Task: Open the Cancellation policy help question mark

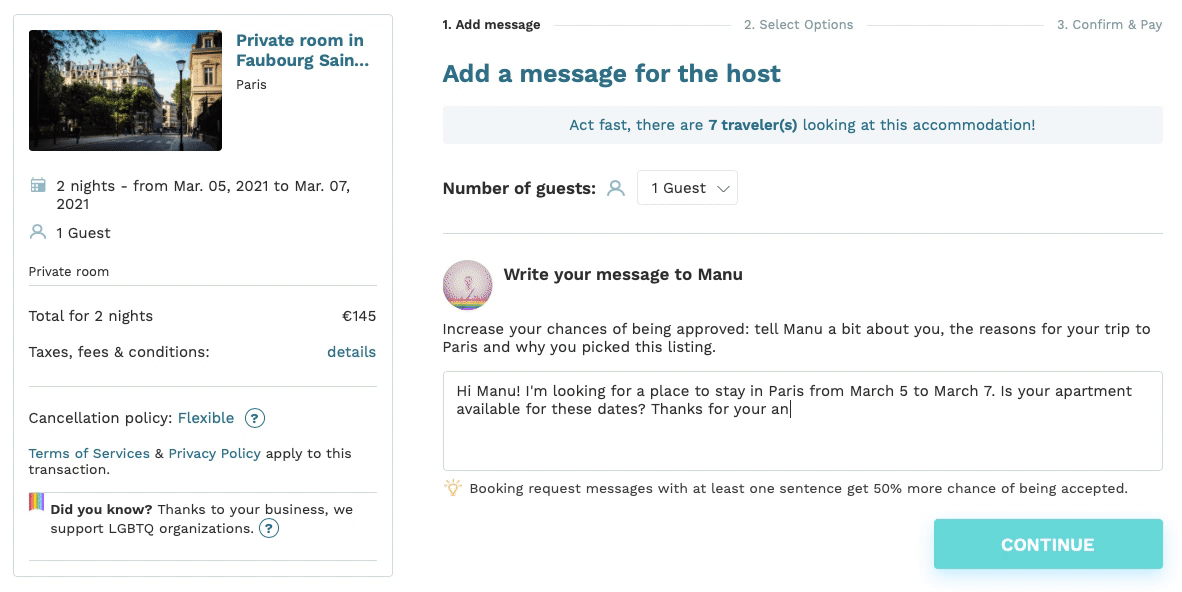Action: pos(255,418)
